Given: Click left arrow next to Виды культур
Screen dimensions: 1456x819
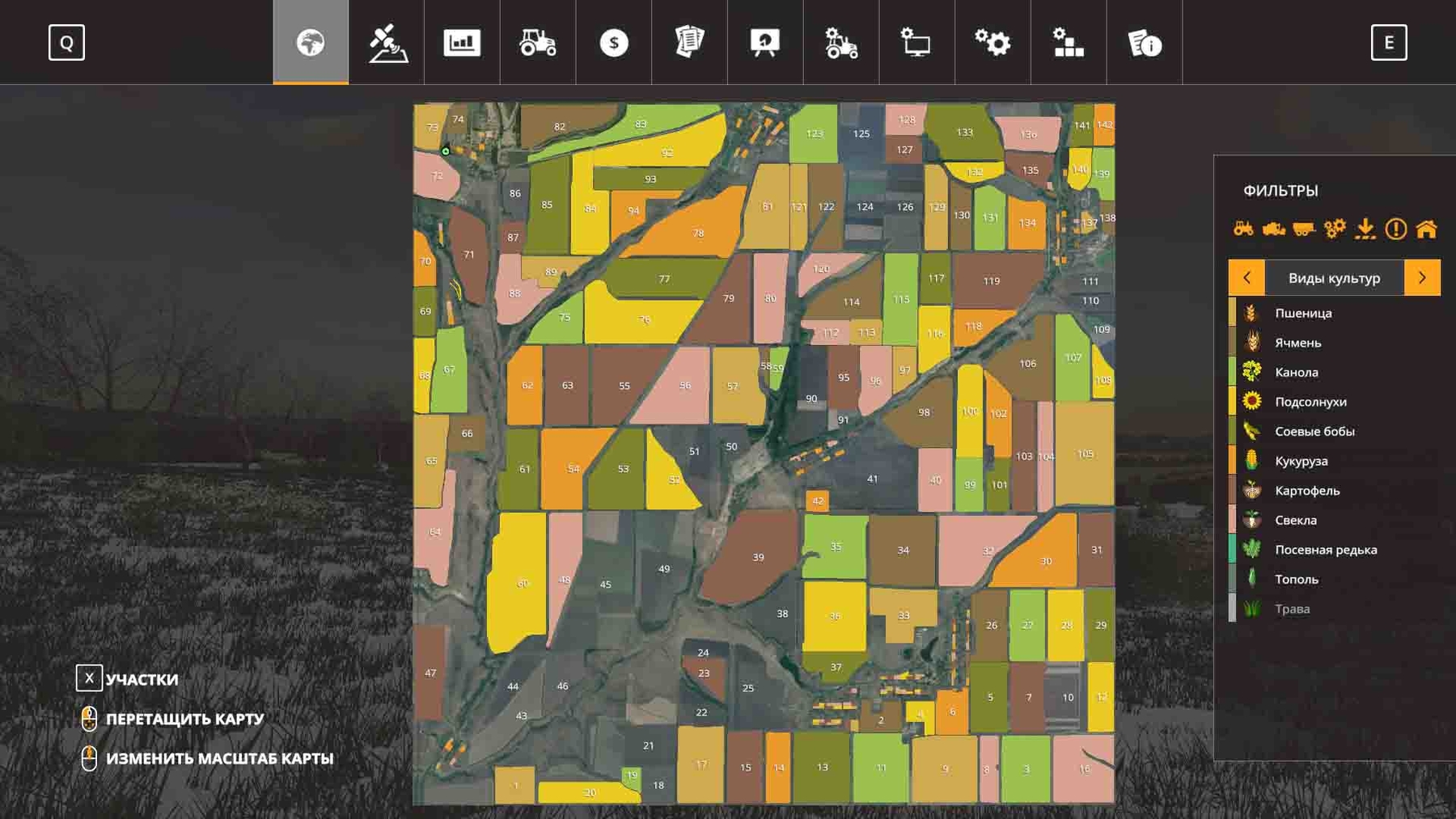Looking at the screenshot, I should point(1246,277).
